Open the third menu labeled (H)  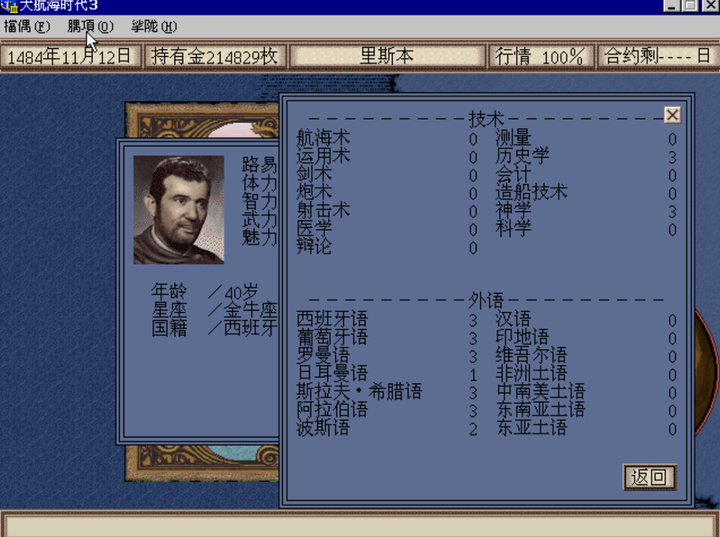pos(154,27)
